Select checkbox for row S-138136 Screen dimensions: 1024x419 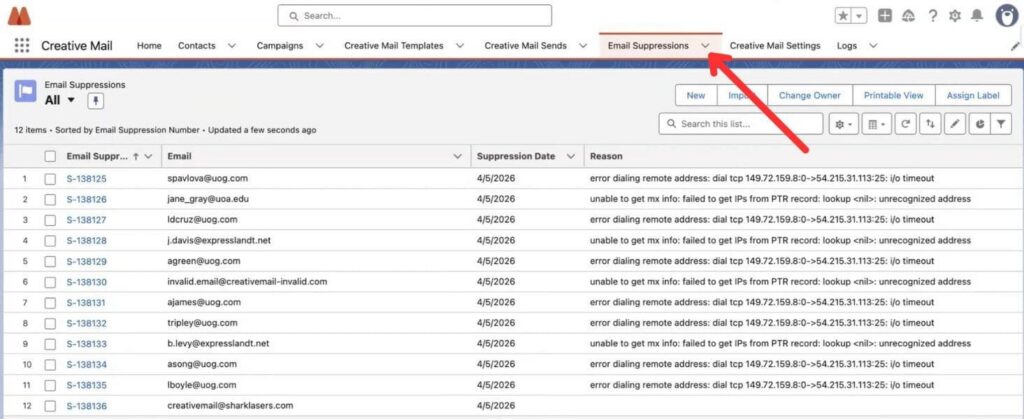50,407
